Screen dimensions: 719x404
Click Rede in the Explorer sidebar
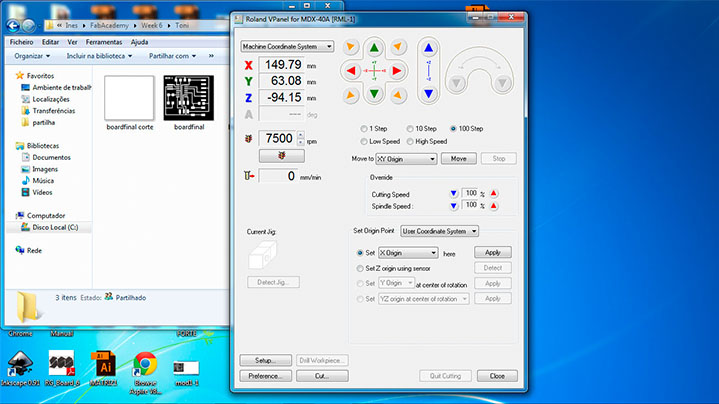click(34, 251)
